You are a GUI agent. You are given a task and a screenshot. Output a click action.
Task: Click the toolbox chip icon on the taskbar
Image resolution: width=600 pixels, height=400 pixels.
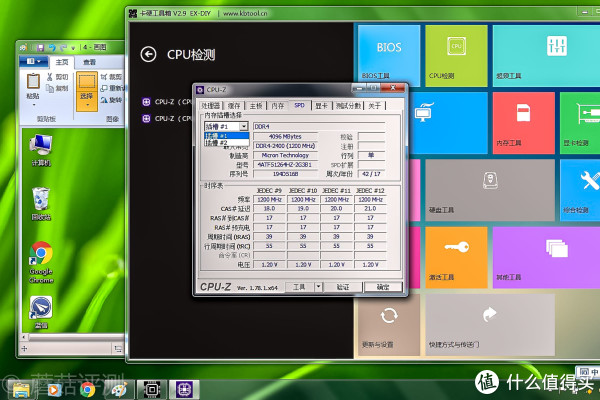point(152,390)
